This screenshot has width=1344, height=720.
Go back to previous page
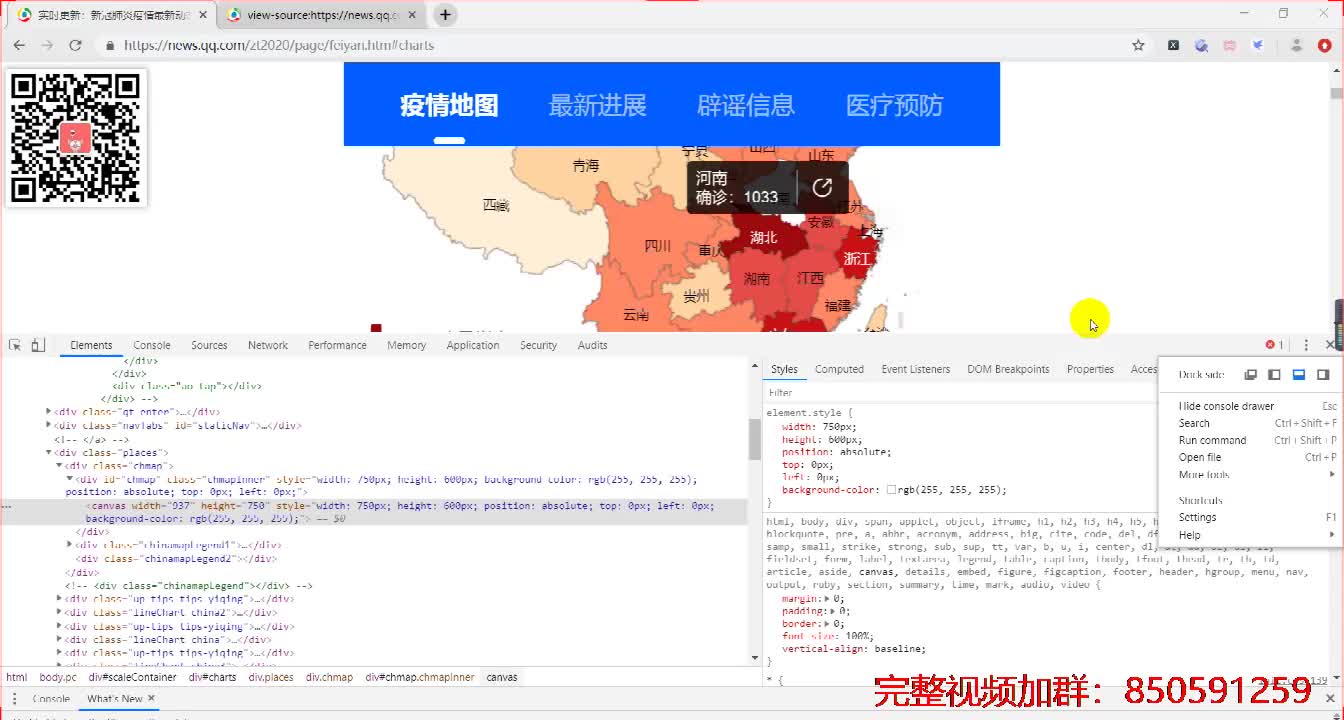(19, 45)
